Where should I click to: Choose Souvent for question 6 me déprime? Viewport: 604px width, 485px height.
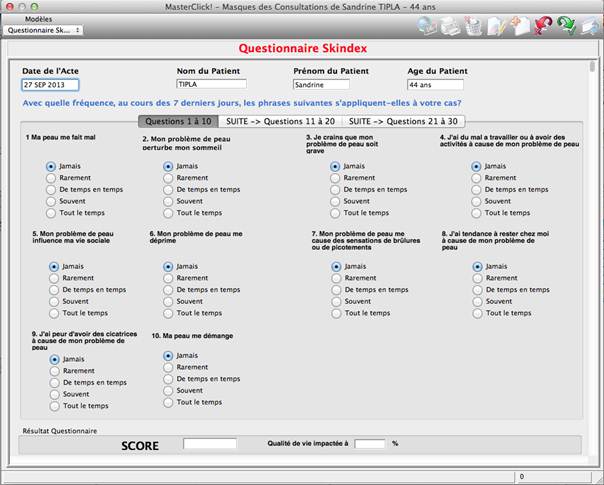click(168, 301)
